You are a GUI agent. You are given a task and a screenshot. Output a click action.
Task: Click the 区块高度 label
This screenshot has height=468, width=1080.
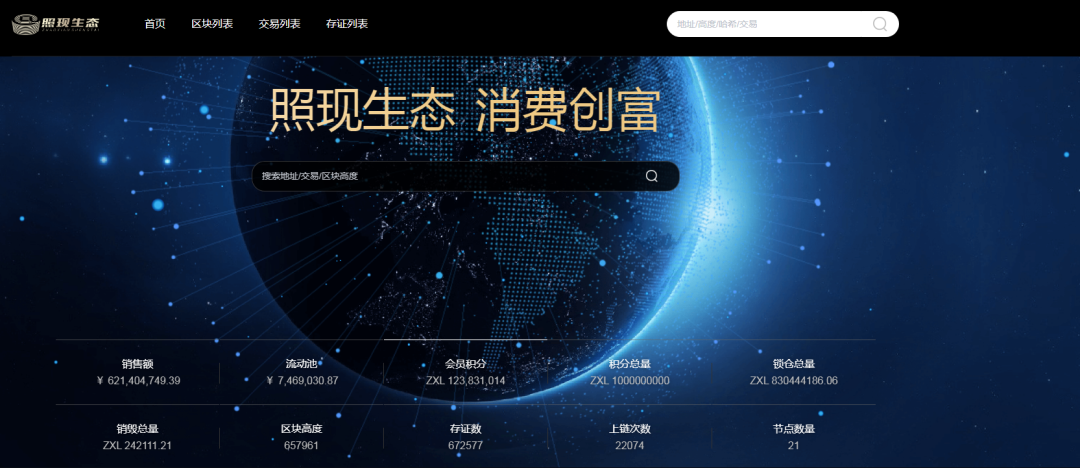pyautogui.click(x=302, y=429)
